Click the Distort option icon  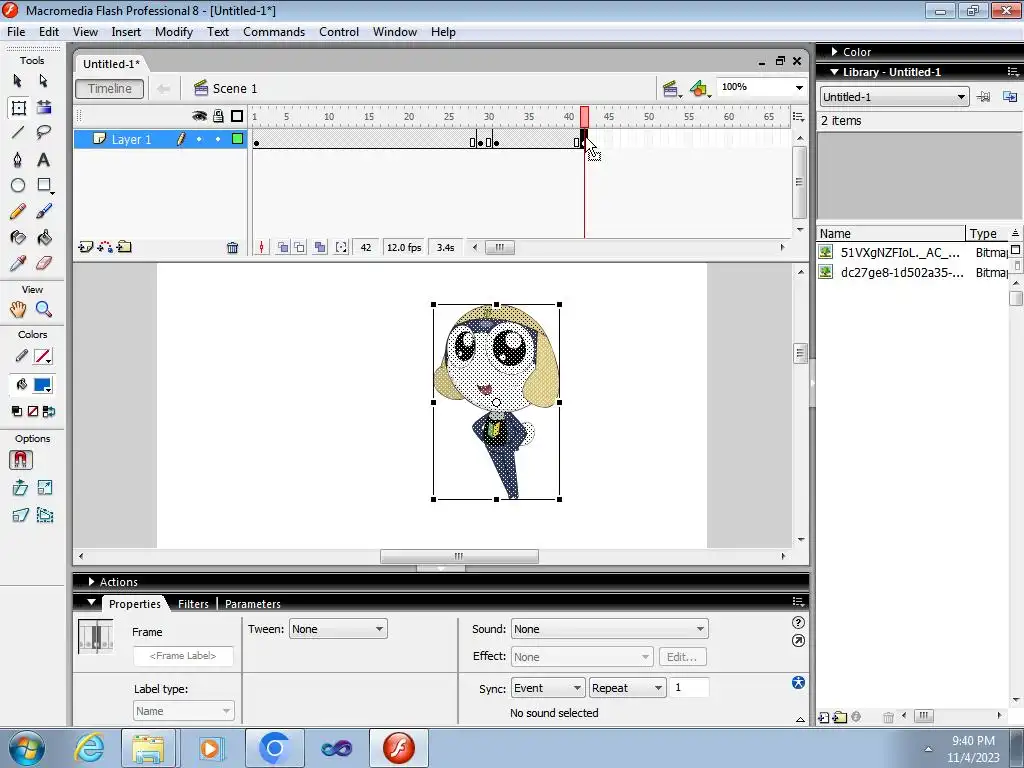tap(20, 515)
